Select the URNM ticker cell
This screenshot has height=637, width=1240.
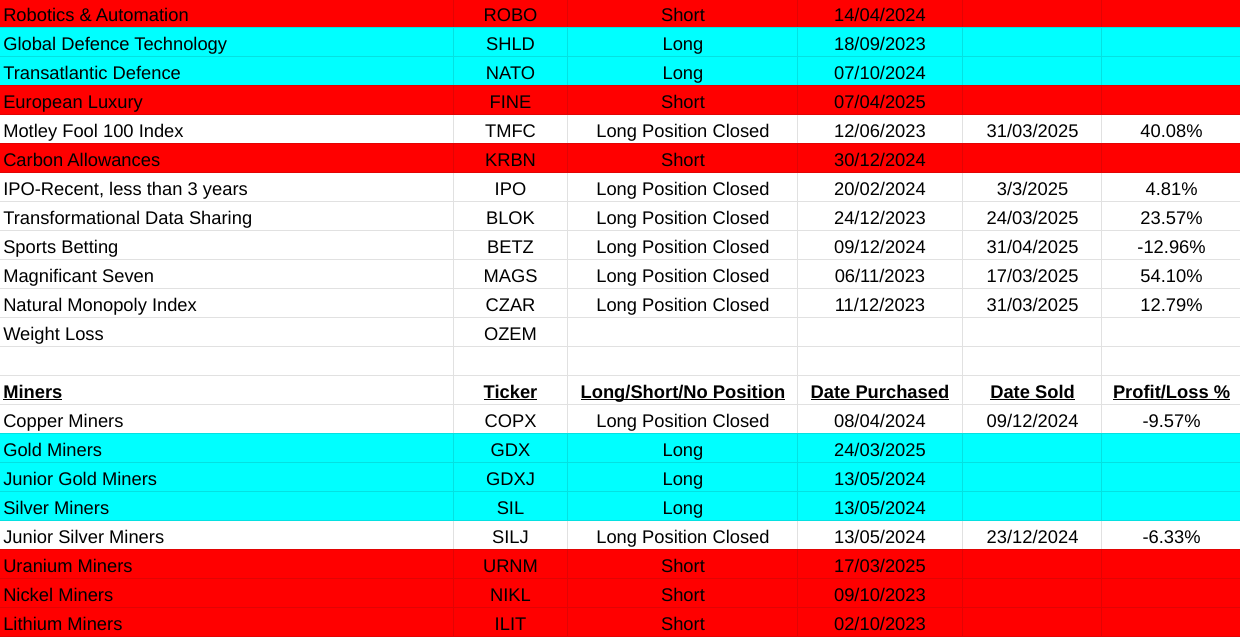coord(510,566)
